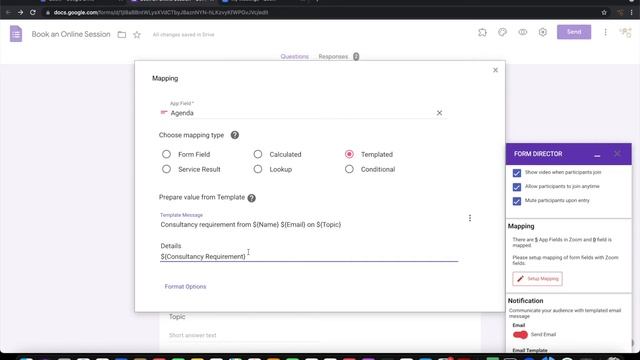Viewport: 640px width, 360px height.
Task: Toggle Mute participants upon entry
Action: coord(517,201)
